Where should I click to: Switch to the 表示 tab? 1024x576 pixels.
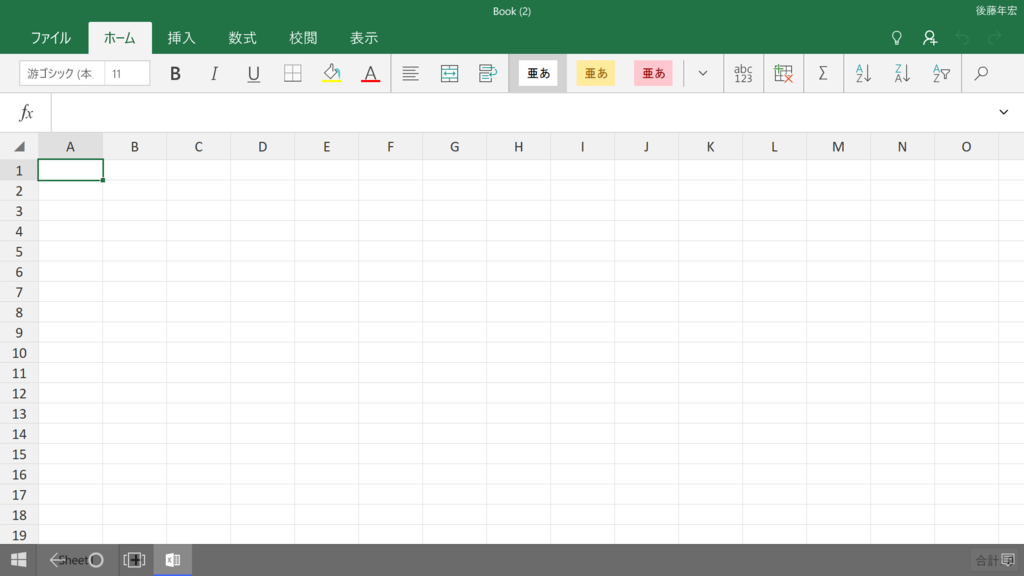coord(364,38)
